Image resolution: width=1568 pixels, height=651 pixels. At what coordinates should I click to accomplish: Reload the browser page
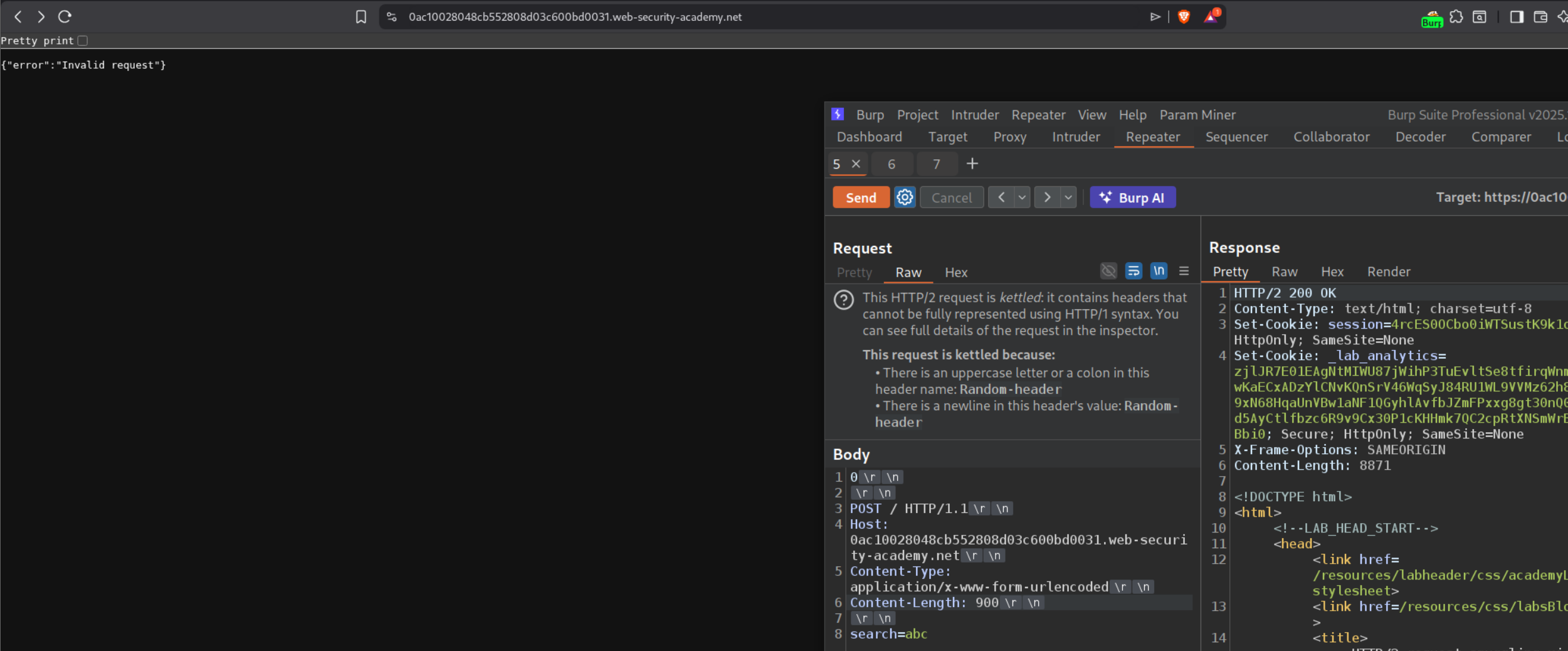tap(65, 17)
